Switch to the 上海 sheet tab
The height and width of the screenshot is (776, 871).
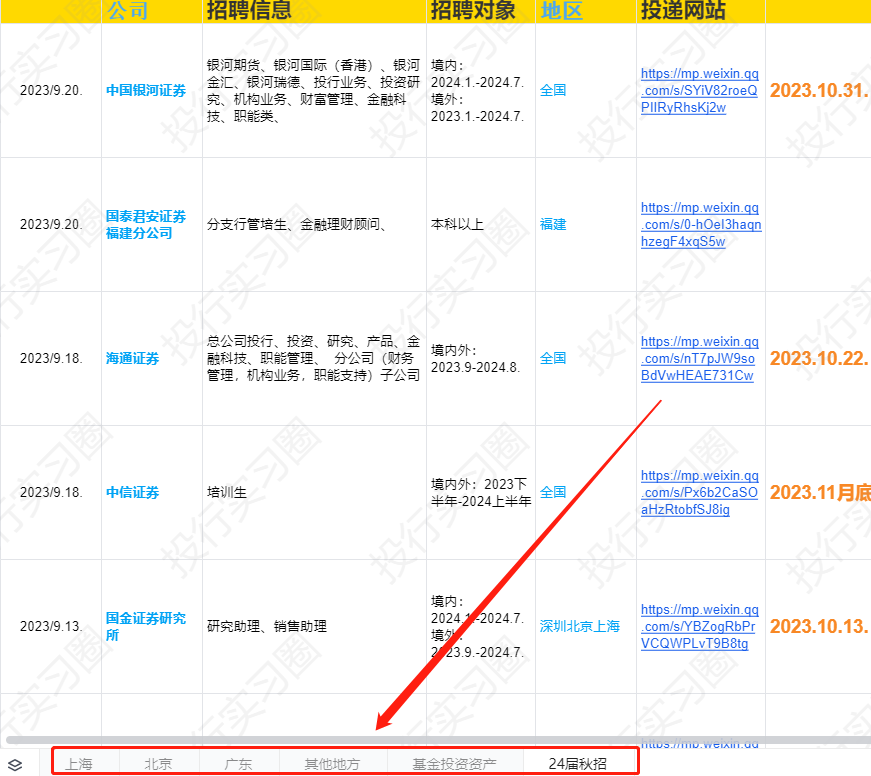tap(79, 764)
